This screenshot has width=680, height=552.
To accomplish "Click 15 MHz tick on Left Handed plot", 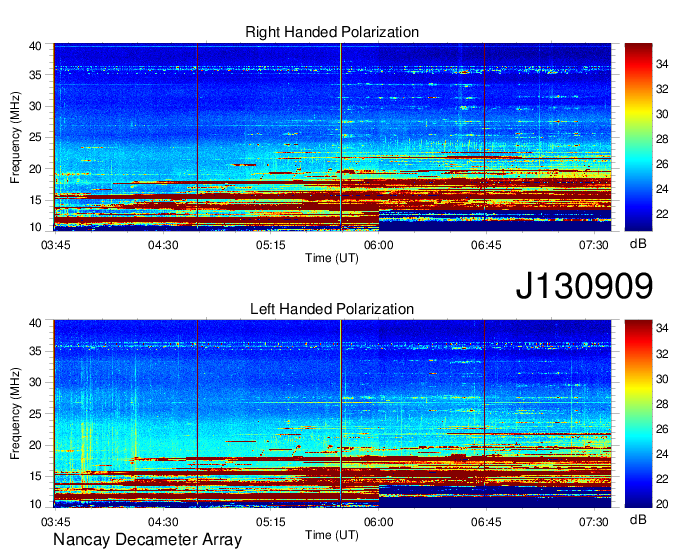I will point(35,477).
